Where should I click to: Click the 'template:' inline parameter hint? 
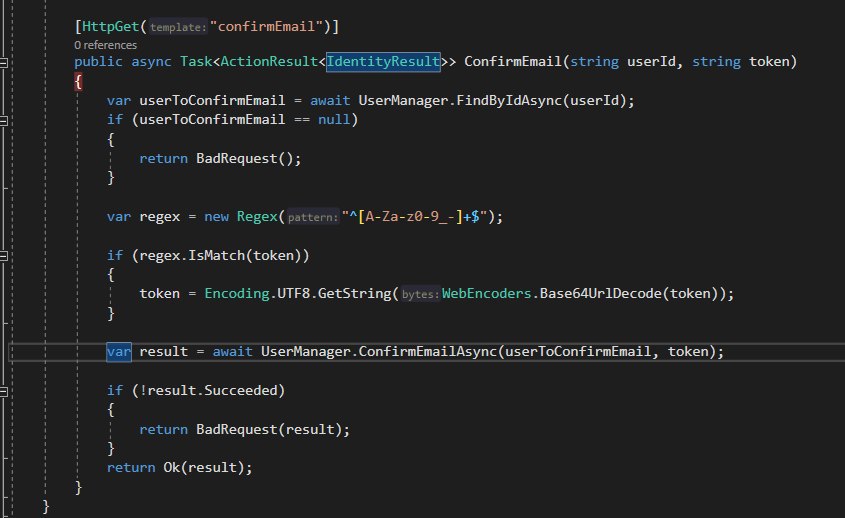coord(178,27)
